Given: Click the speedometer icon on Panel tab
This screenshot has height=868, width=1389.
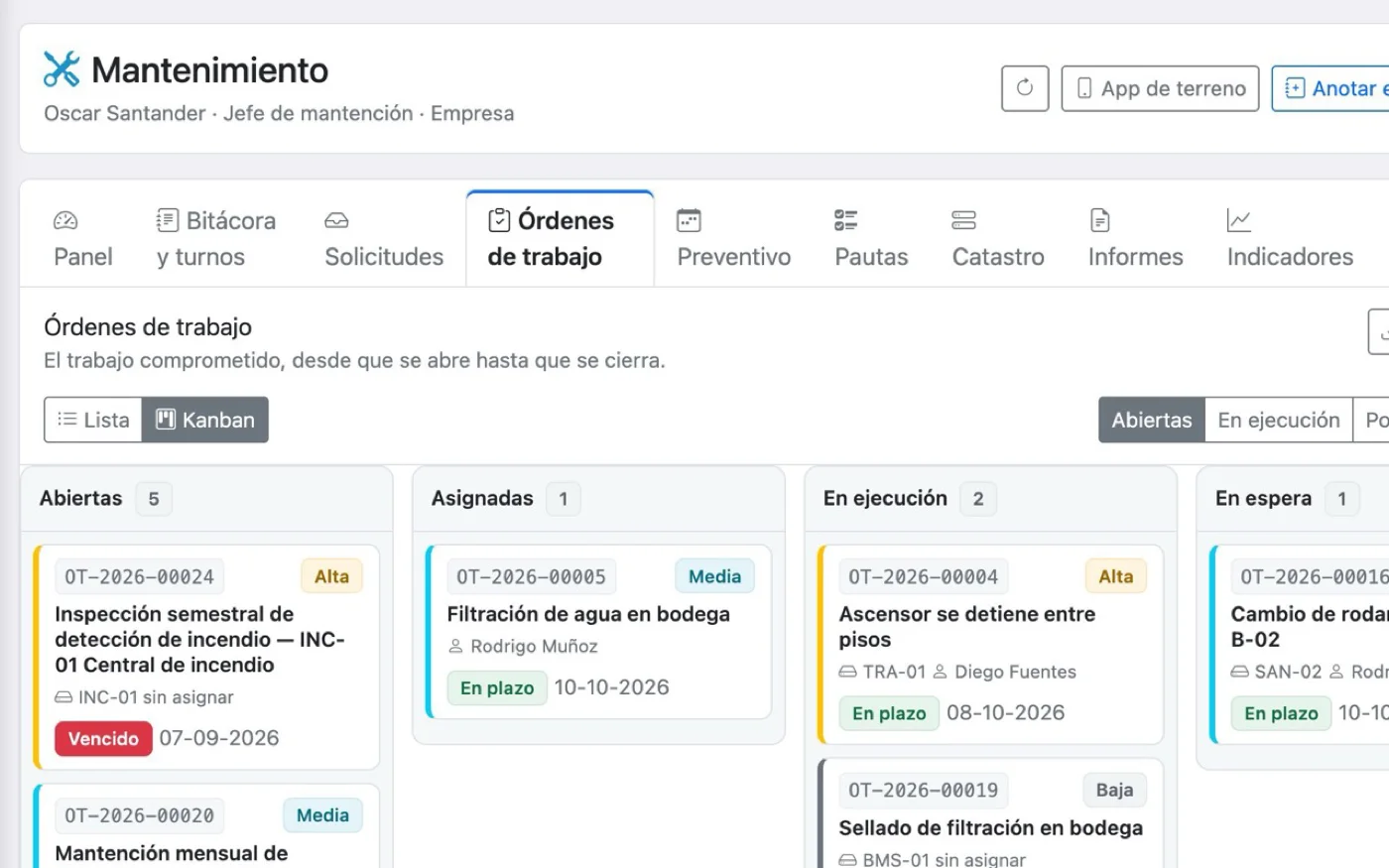Looking at the screenshot, I should tap(65, 220).
